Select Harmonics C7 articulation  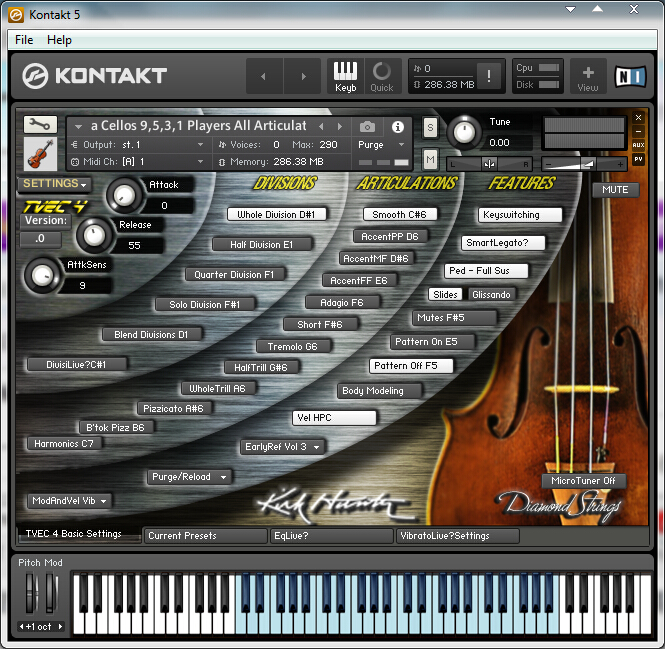(64, 444)
